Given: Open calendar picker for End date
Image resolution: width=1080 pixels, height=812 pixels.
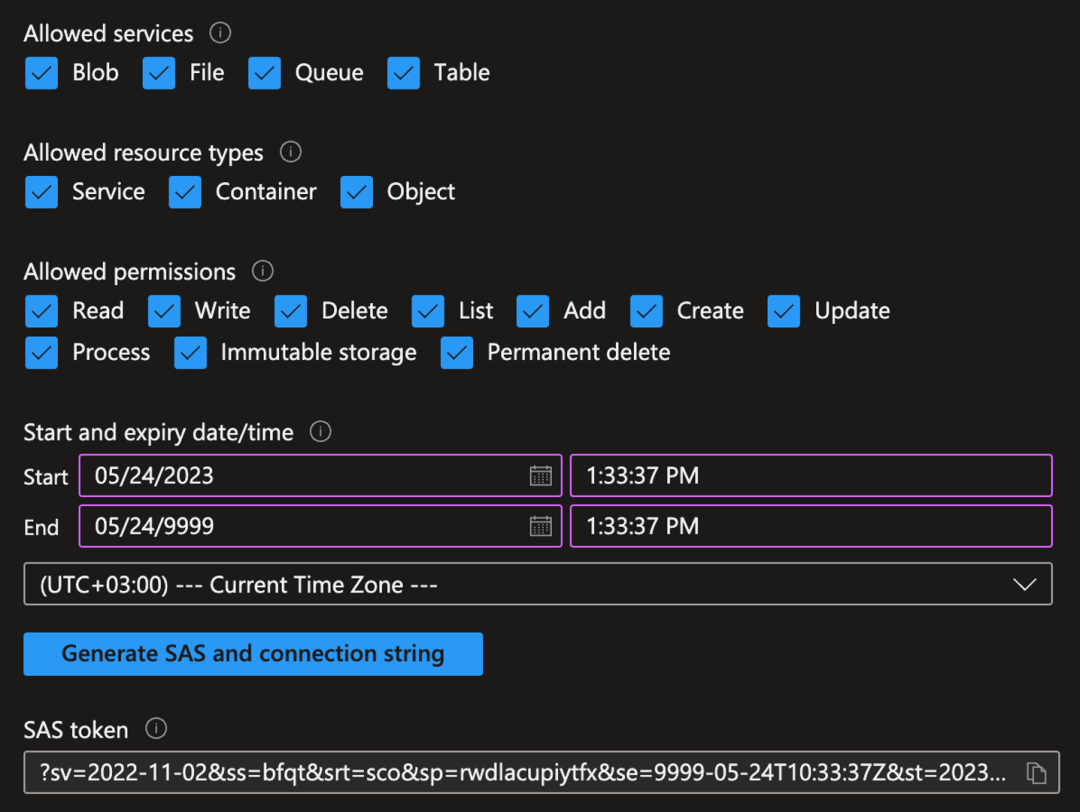Looking at the screenshot, I should (x=540, y=526).
